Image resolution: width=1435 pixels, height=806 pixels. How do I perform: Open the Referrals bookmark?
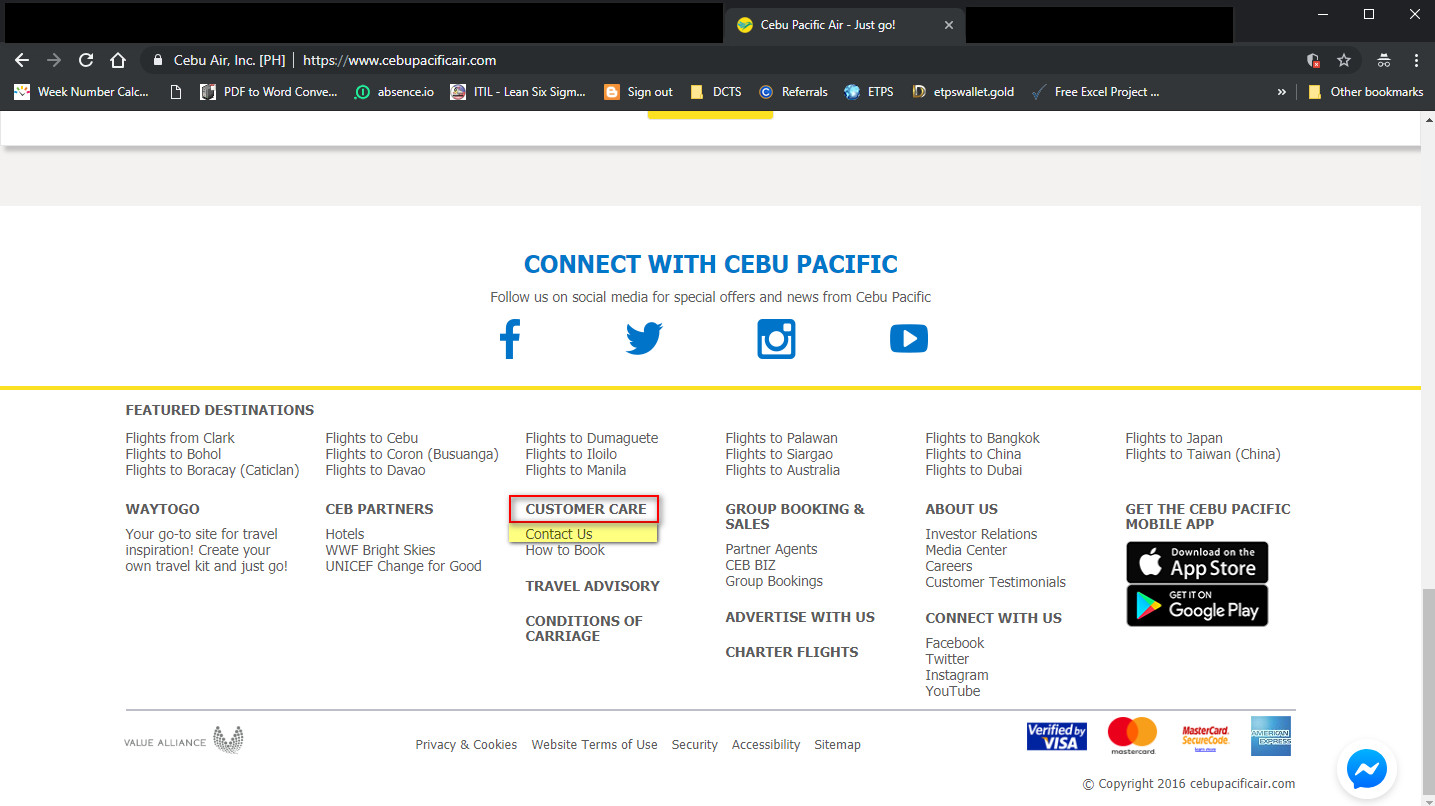click(793, 92)
